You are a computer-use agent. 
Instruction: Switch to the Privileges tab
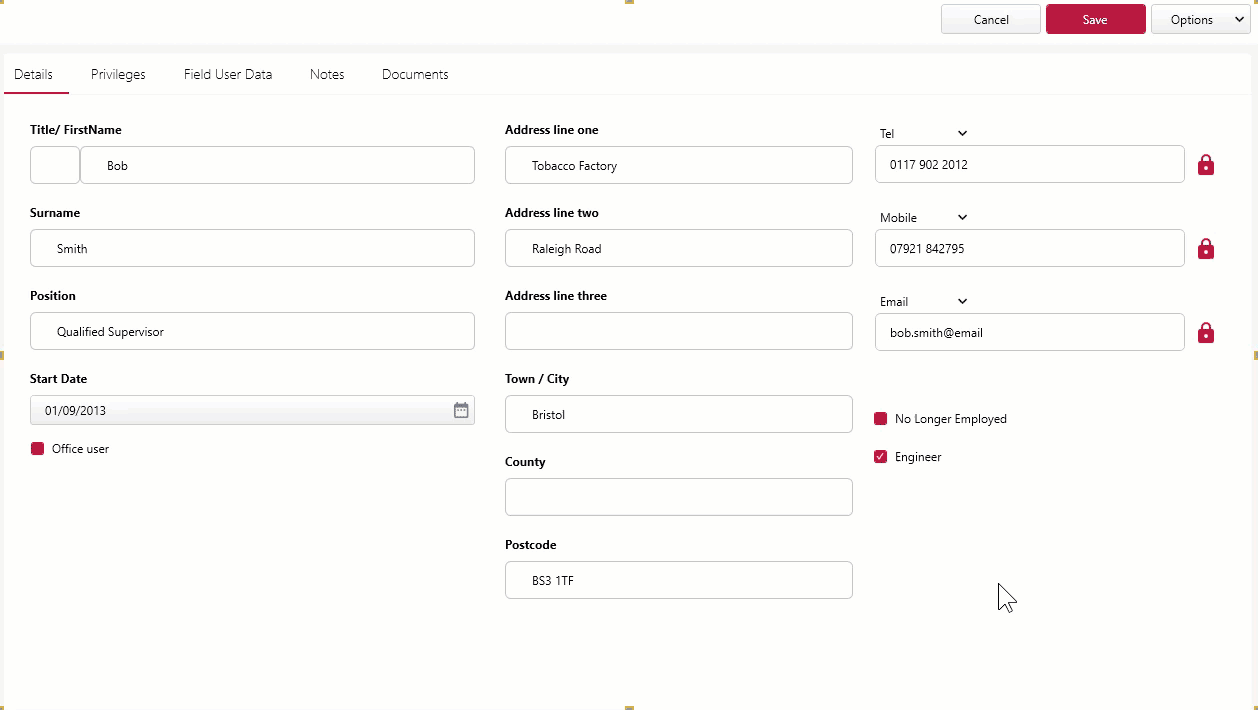[117, 74]
